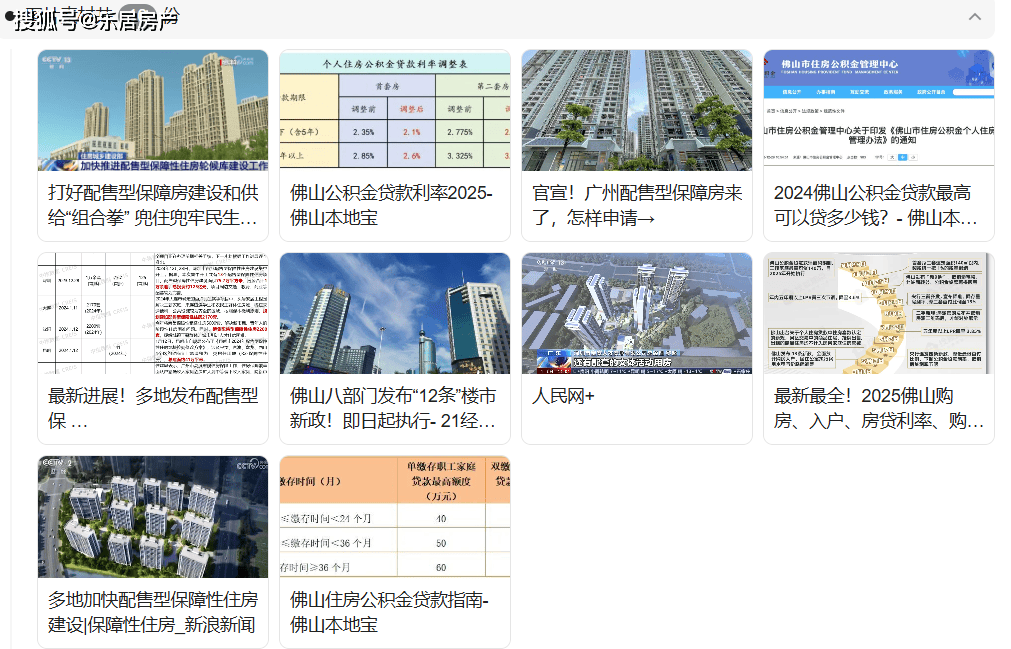Open the 佛山住房公积金贷款指南 title link
The image size is (1011, 649).
(x=389, y=612)
